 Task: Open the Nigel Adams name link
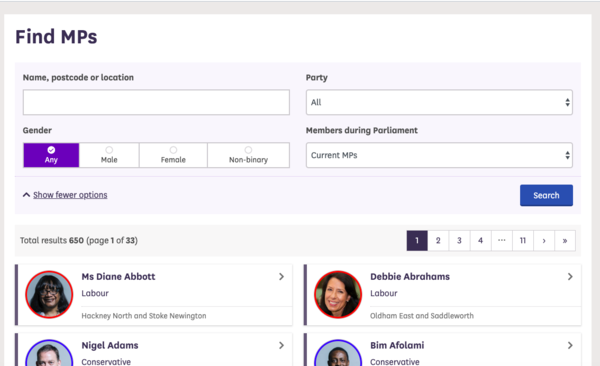(x=110, y=345)
